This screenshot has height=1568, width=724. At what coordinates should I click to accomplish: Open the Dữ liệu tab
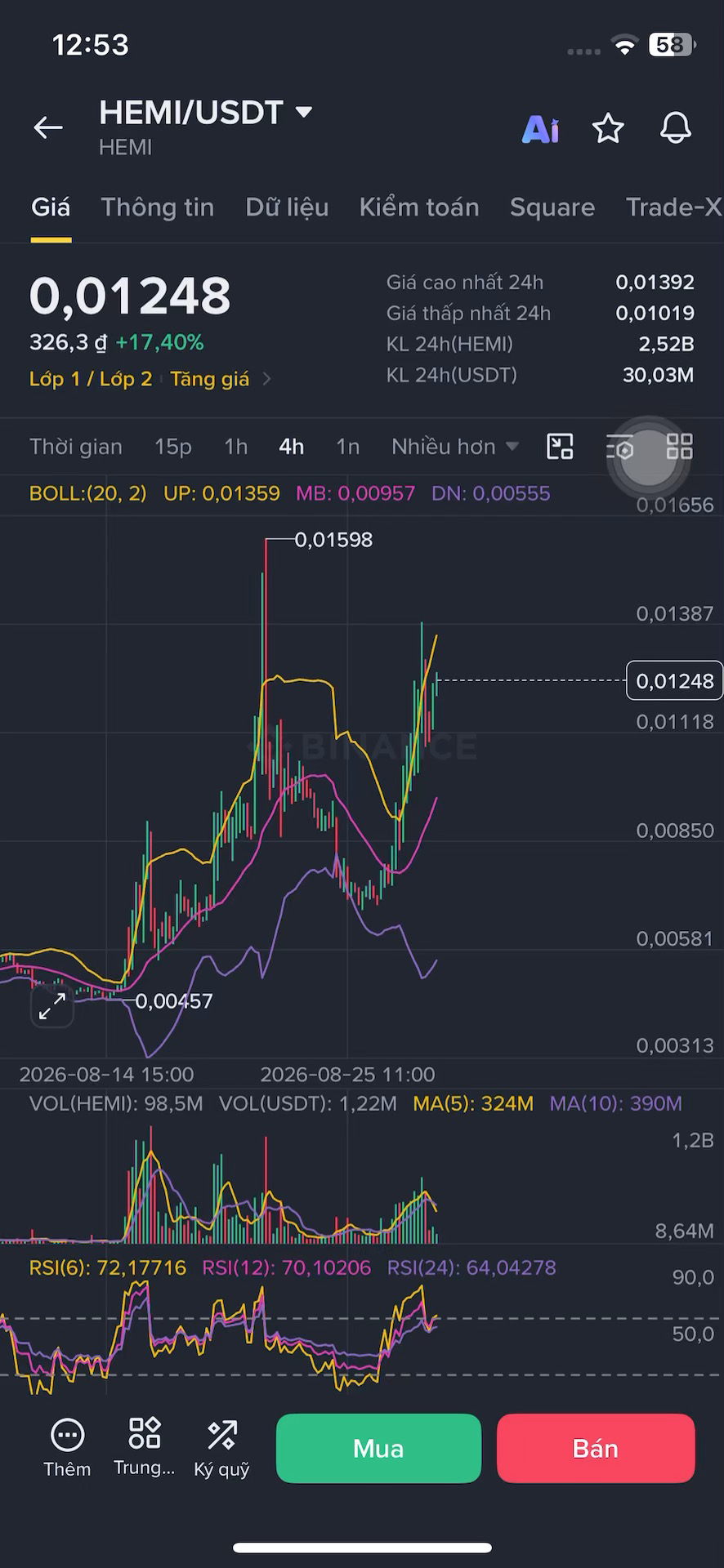point(287,207)
